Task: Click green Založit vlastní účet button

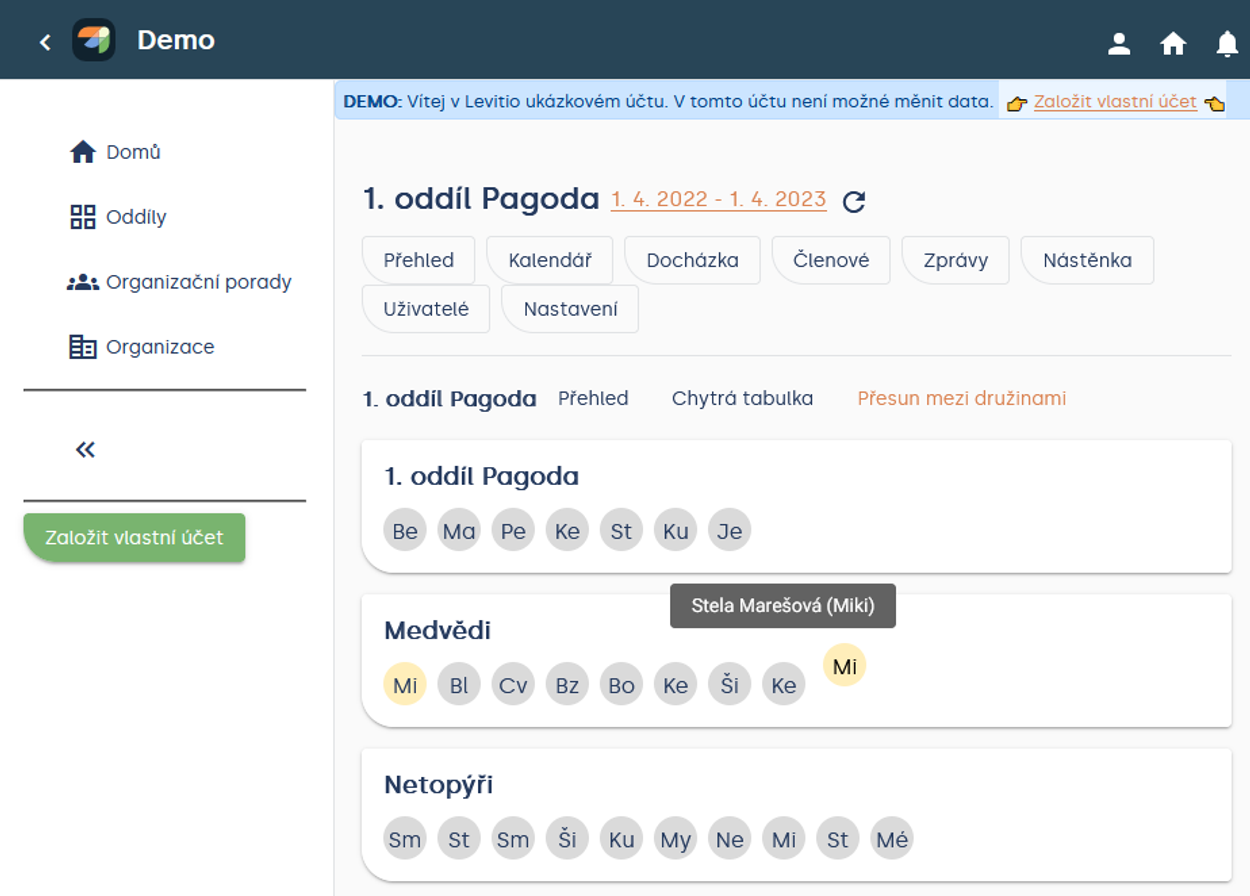Action: pyautogui.click(x=134, y=538)
